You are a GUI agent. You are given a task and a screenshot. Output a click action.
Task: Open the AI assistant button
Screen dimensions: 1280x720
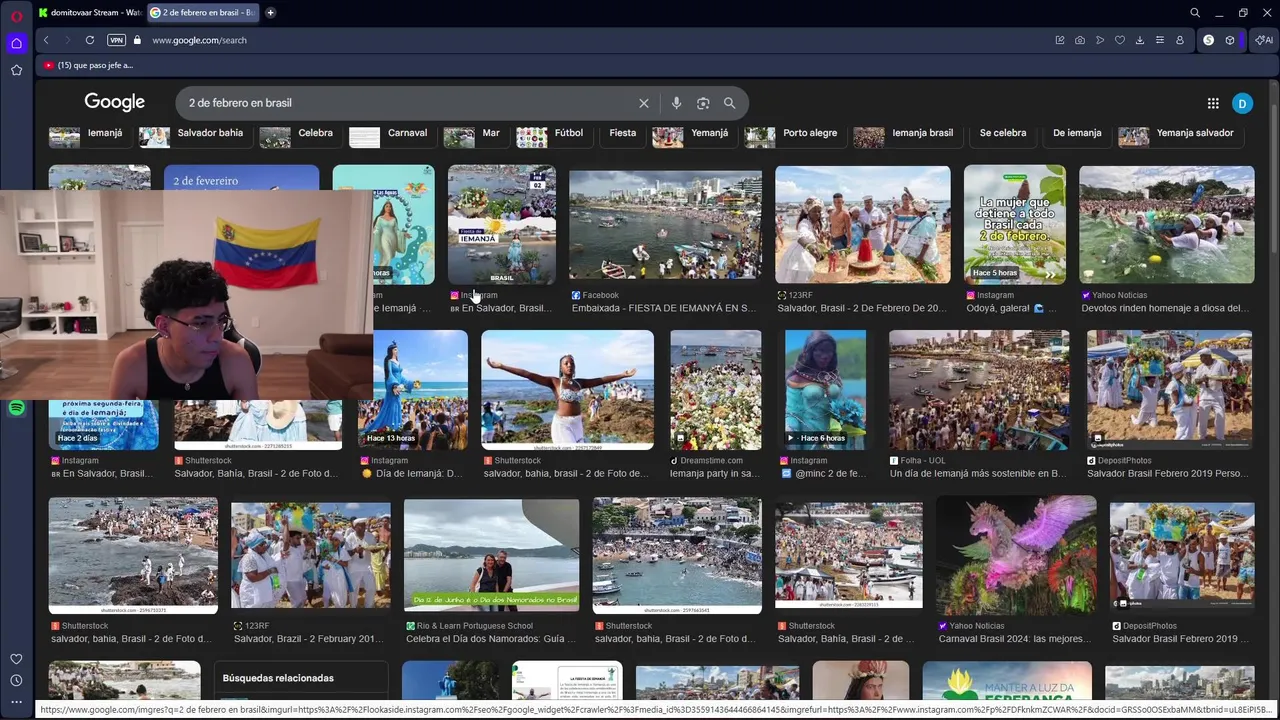1264,40
